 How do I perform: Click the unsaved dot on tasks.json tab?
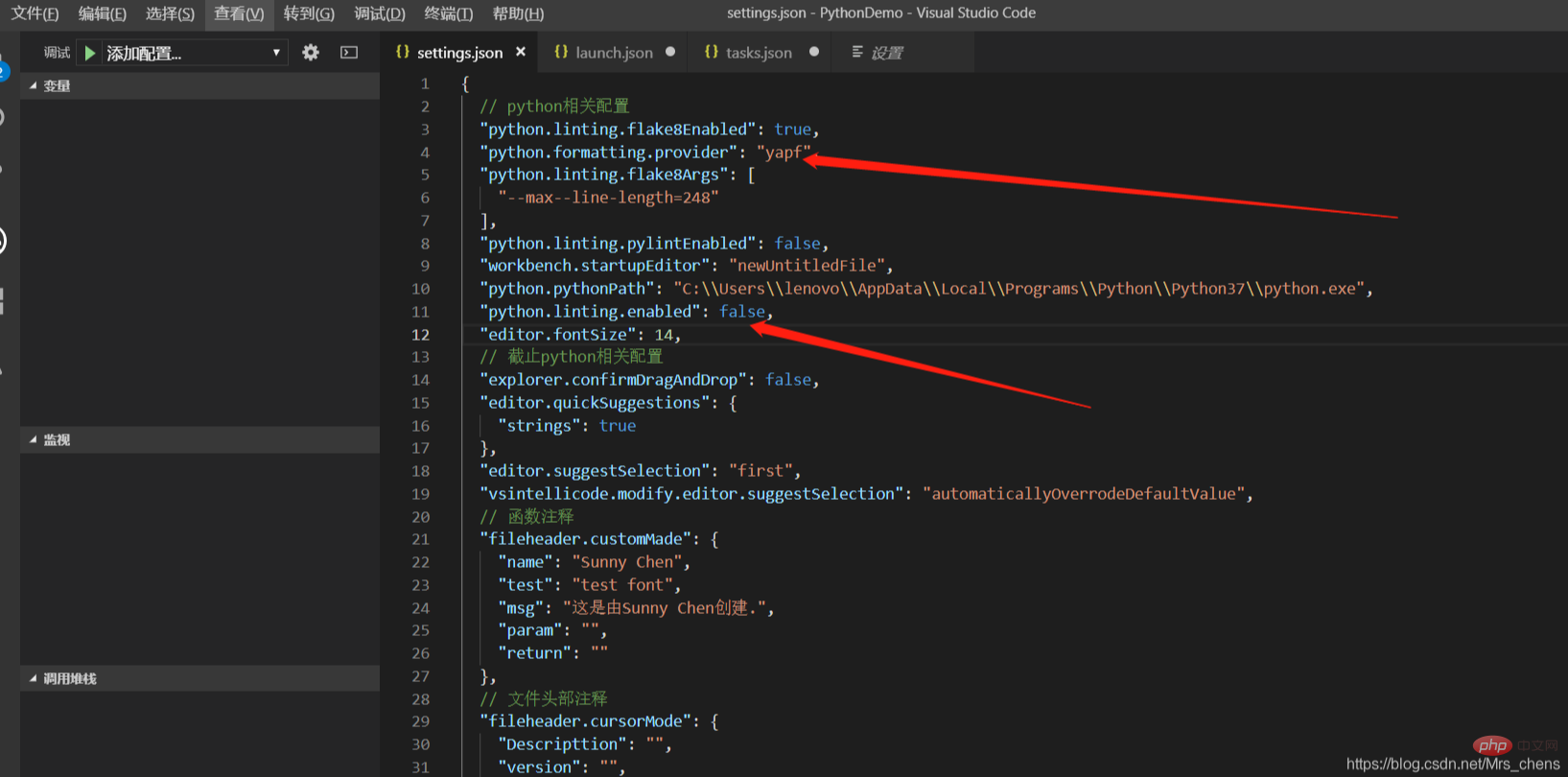tap(814, 52)
